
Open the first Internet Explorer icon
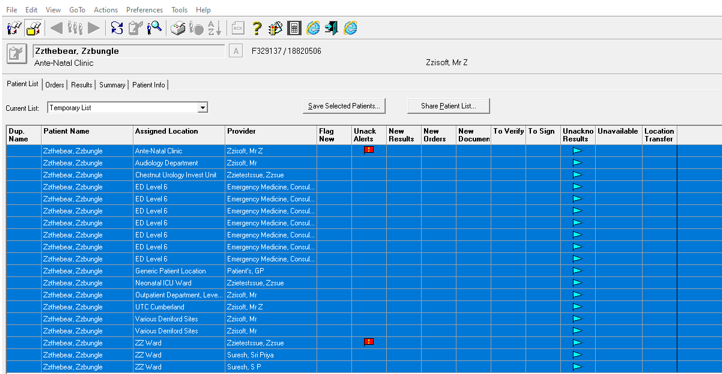(313, 29)
